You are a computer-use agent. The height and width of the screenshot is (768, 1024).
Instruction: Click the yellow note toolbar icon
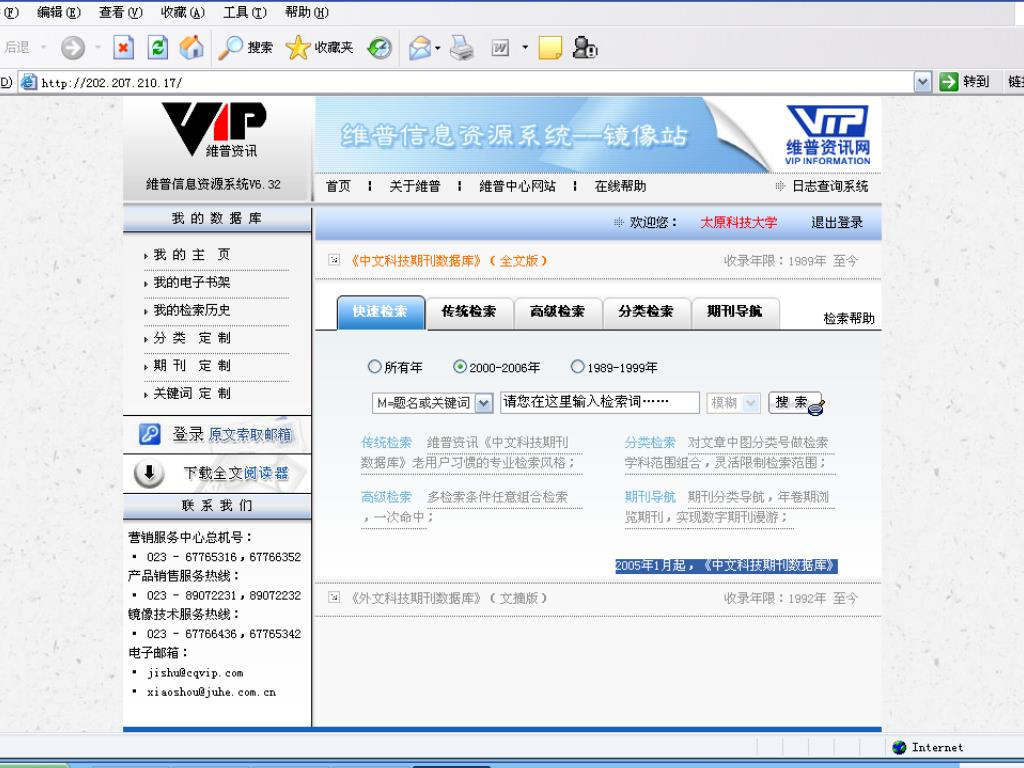click(550, 48)
